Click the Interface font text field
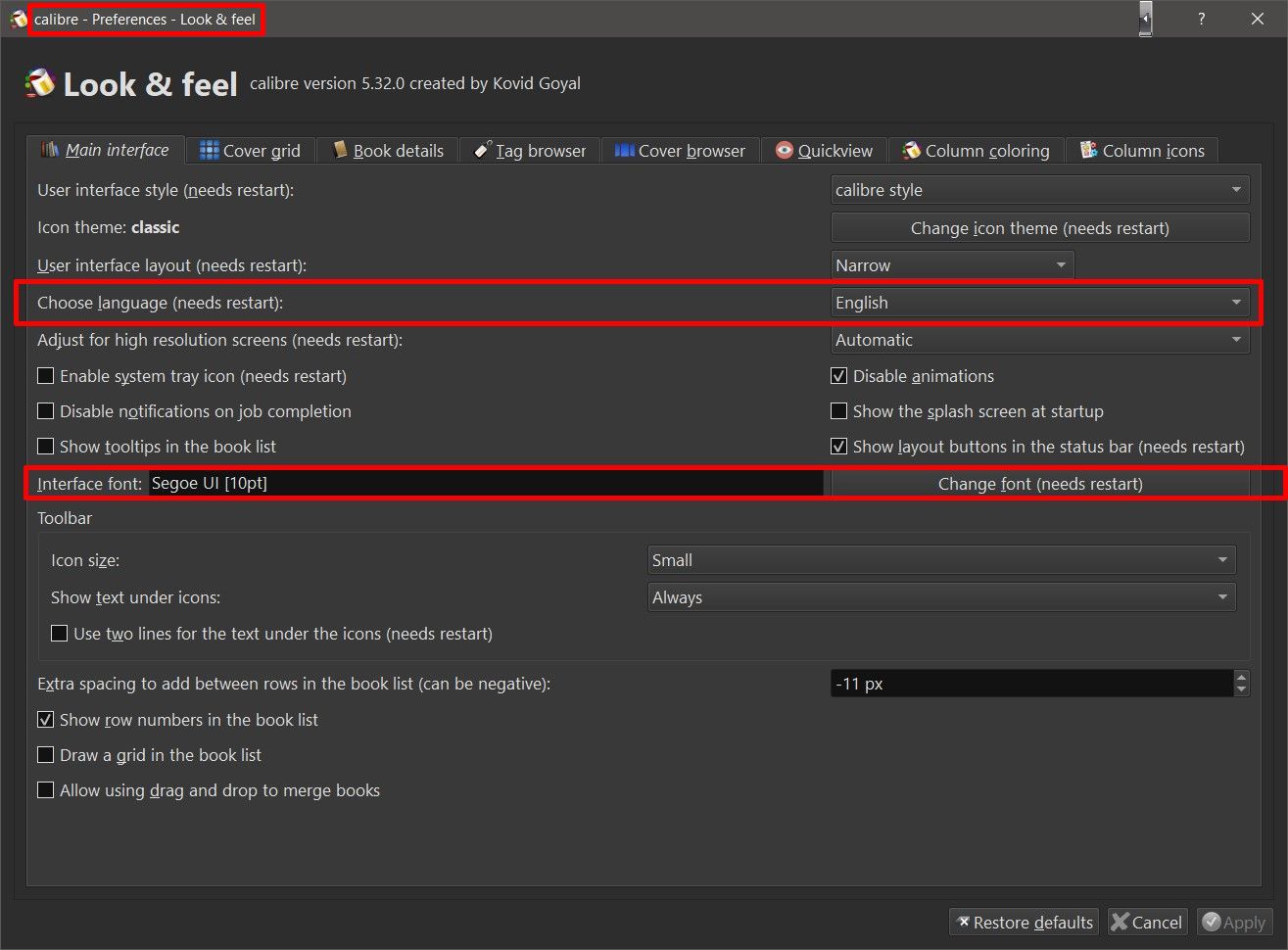This screenshot has width=1288, height=950. click(x=486, y=484)
